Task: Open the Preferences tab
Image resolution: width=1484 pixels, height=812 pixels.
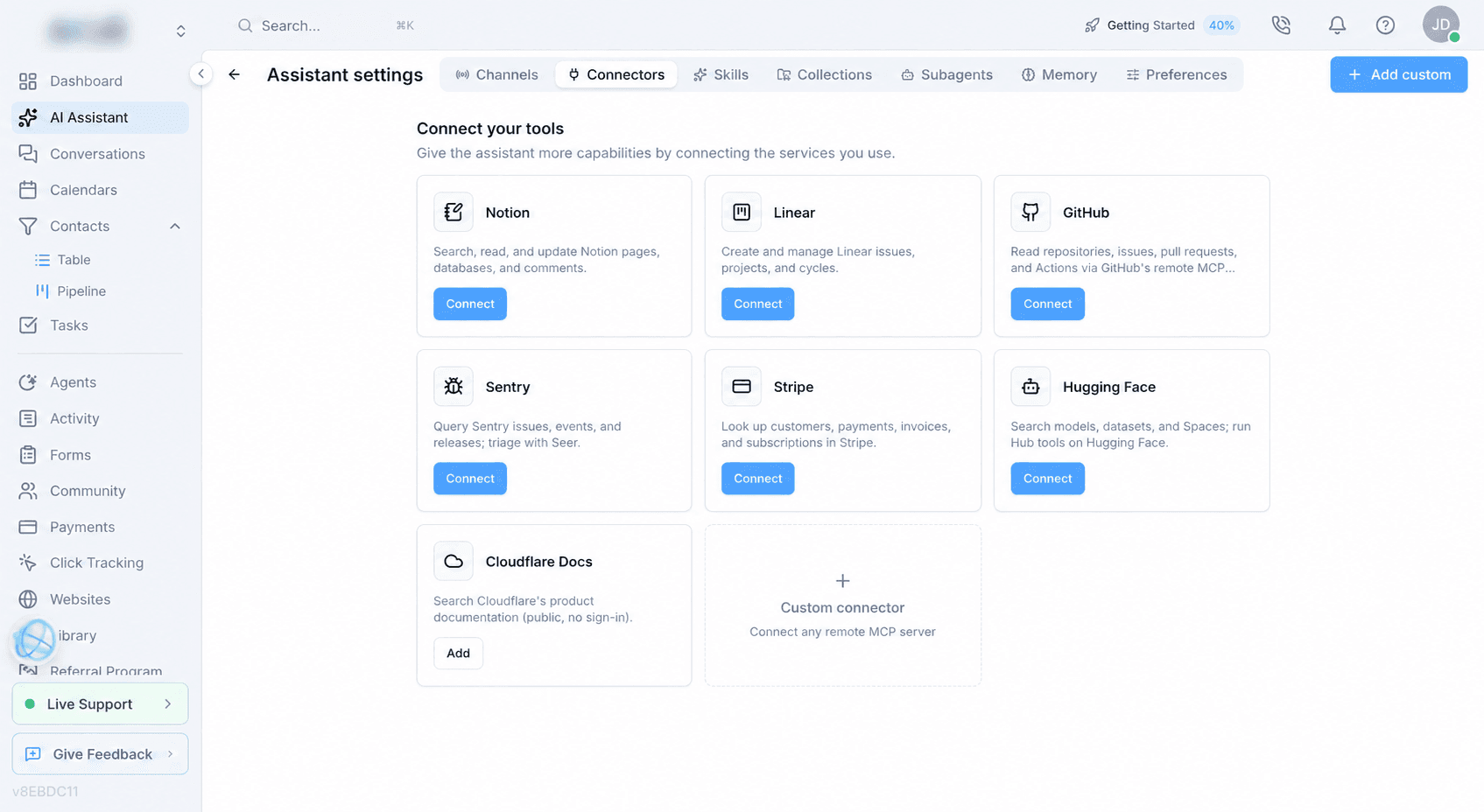Action: (x=1177, y=74)
